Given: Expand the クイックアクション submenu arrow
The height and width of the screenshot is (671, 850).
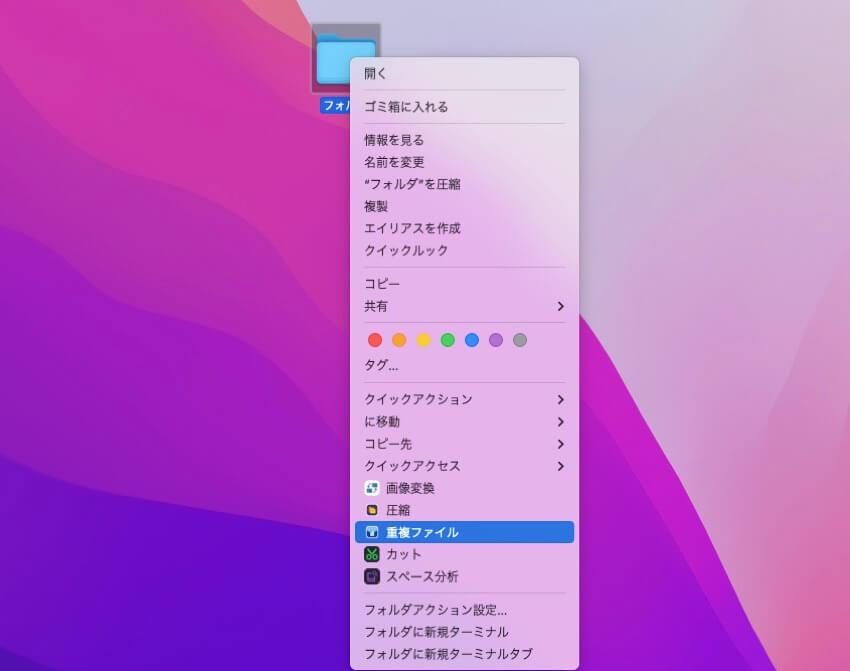Looking at the screenshot, I should (560, 399).
